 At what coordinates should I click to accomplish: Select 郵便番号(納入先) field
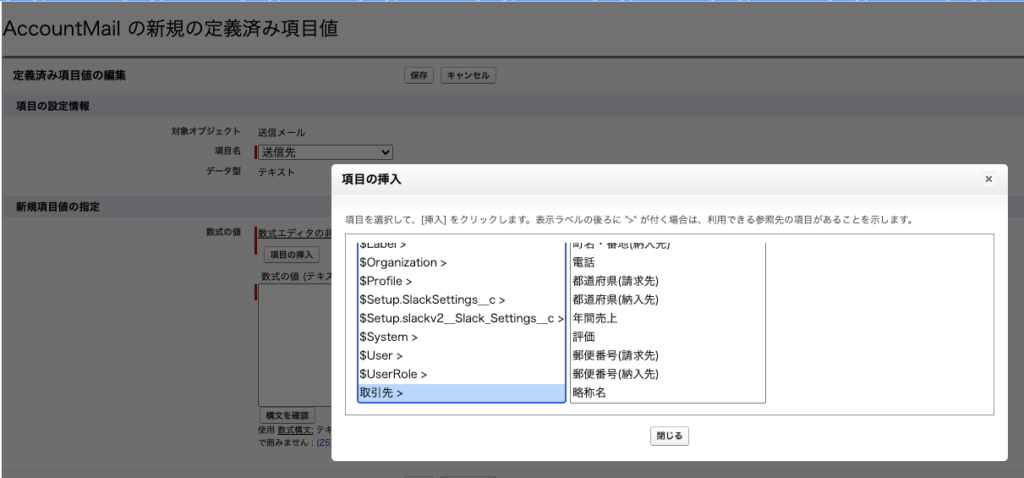point(667,375)
